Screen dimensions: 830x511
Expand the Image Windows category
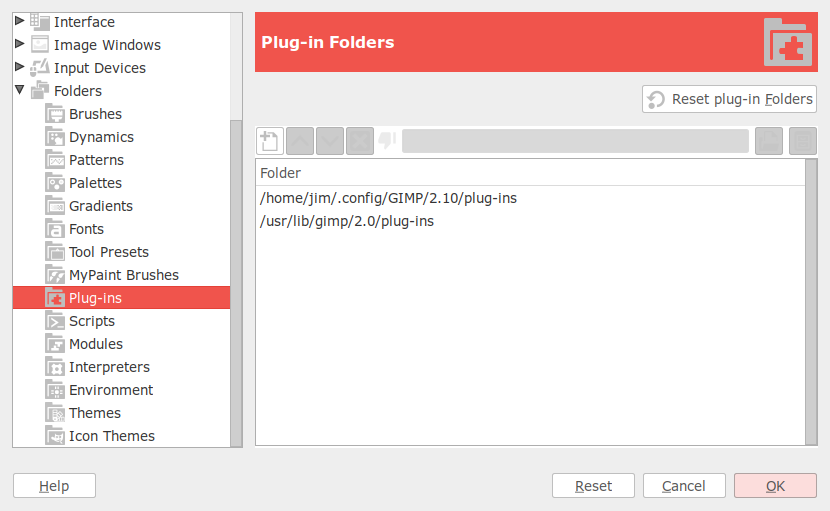[x=20, y=43]
